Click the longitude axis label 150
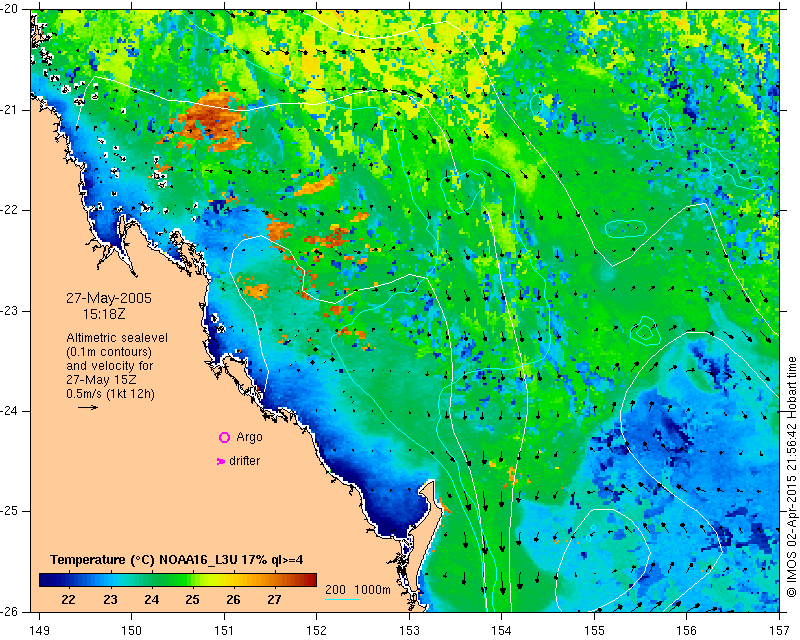Screen dimensions: 800x640 tap(131, 631)
